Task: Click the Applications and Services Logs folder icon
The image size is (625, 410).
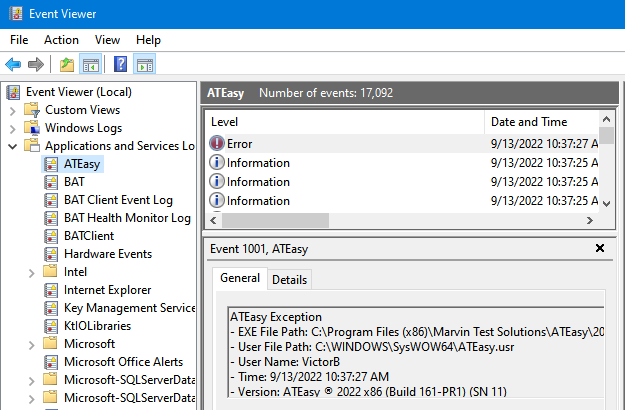Action: [31, 145]
